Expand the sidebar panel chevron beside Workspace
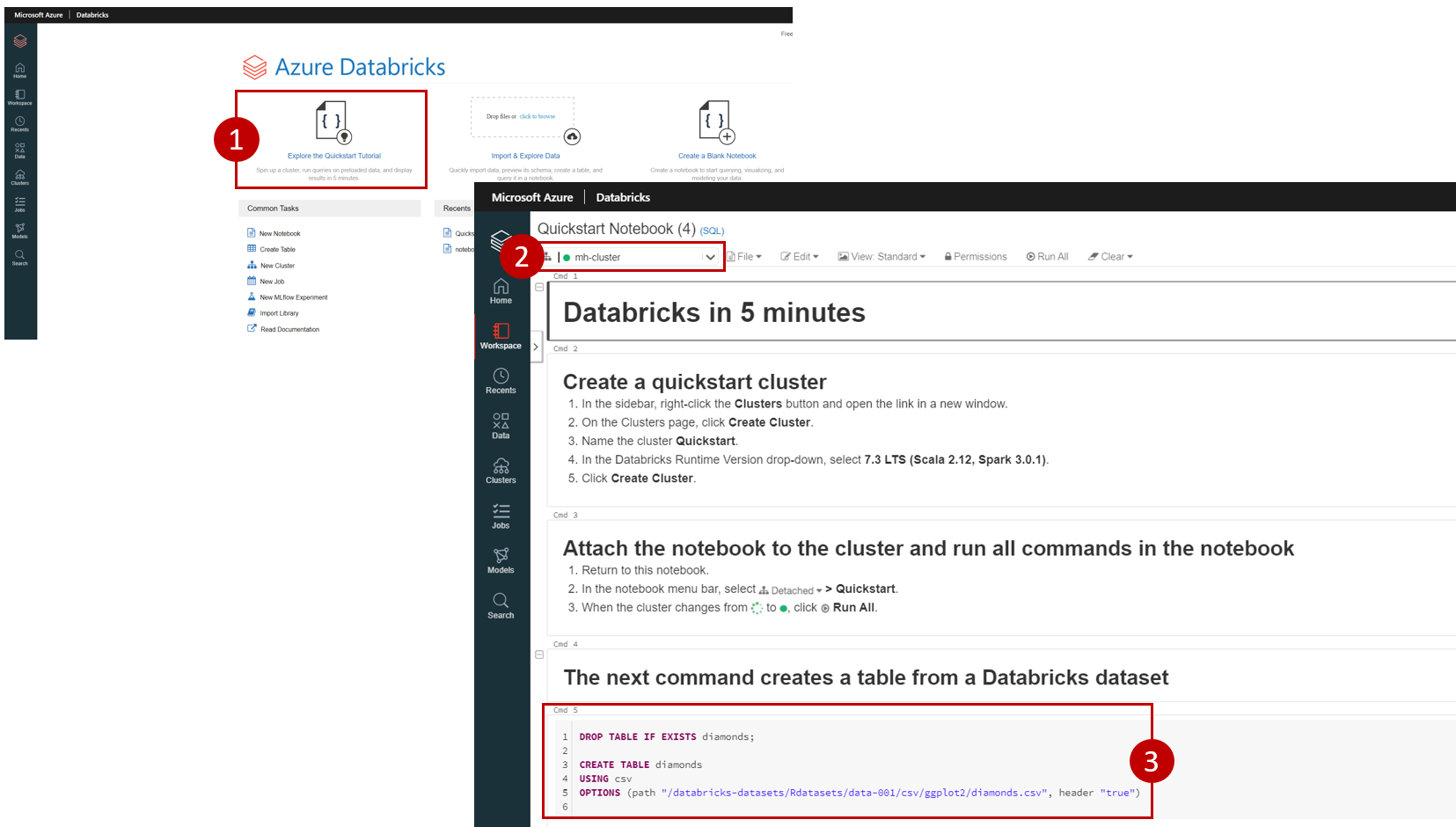Image resolution: width=1456 pixels, height=827 pixels. coord(536,347)
